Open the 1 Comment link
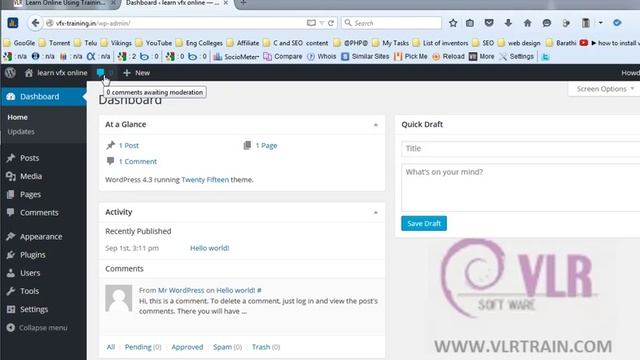The height and width of the screenshot is (360, 640). pyautogui.click(x=138, y=161)
